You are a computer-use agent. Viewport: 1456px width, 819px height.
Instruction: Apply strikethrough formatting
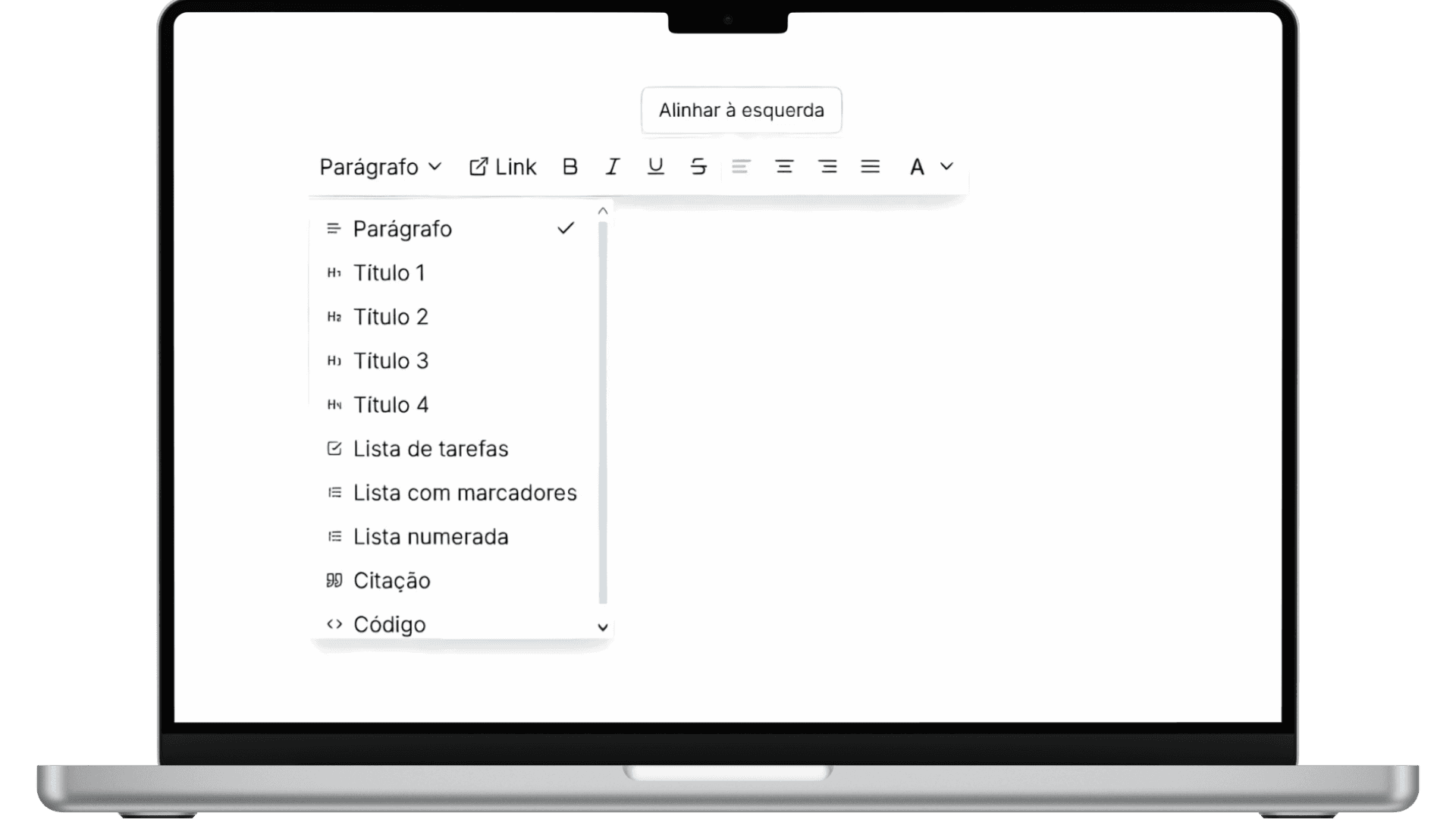click(x=698, y=167)
